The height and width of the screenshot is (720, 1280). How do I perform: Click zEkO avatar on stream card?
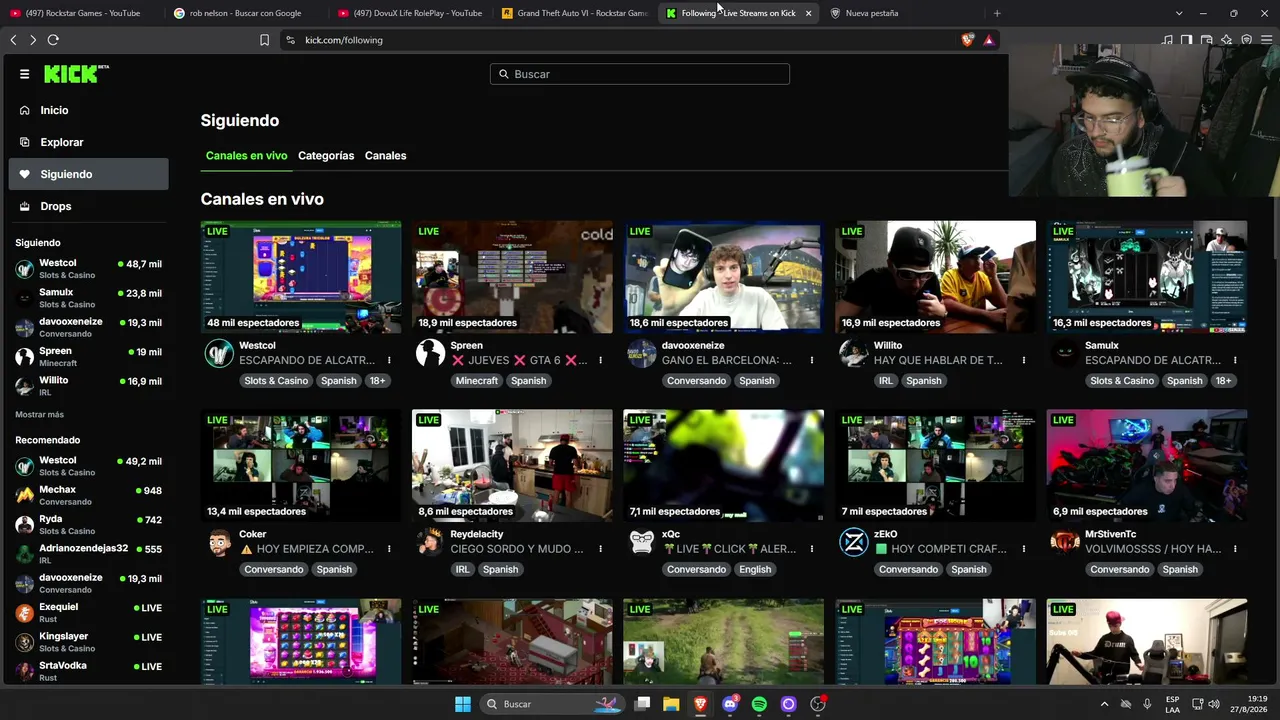click(x=853, y=542)
